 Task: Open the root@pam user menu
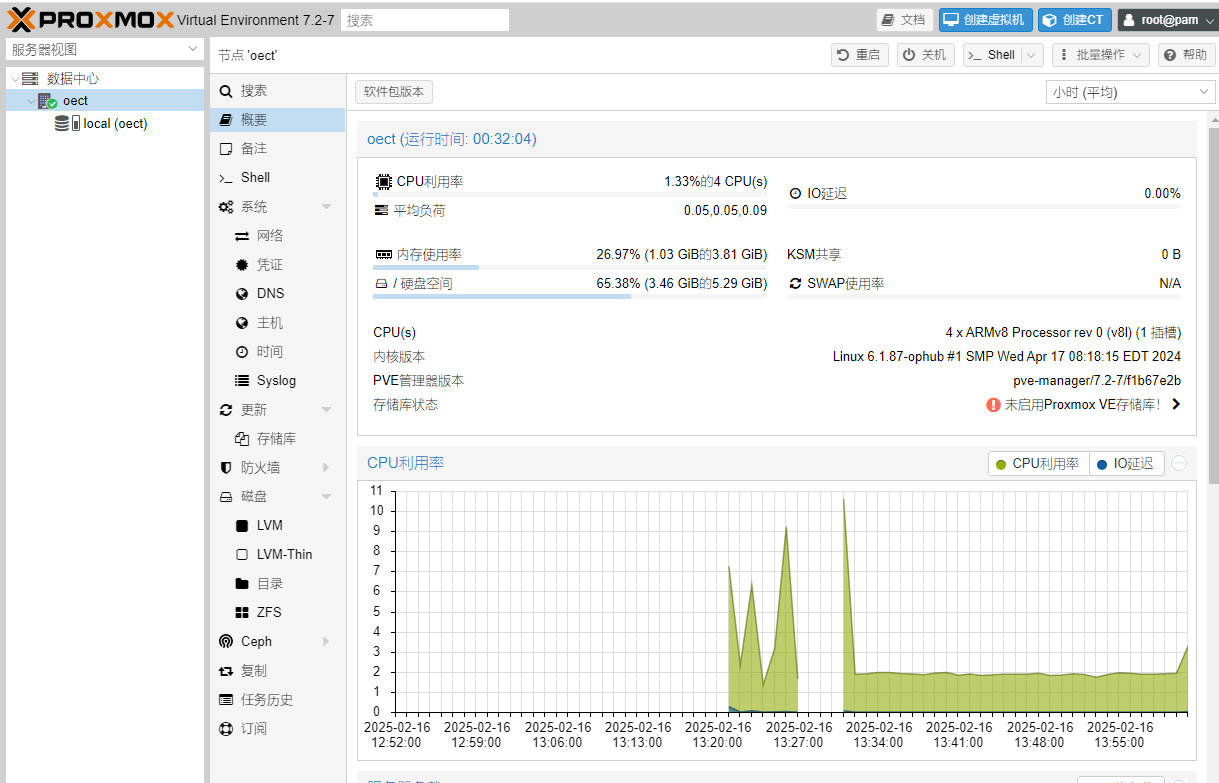click(x=1168, y=20)
